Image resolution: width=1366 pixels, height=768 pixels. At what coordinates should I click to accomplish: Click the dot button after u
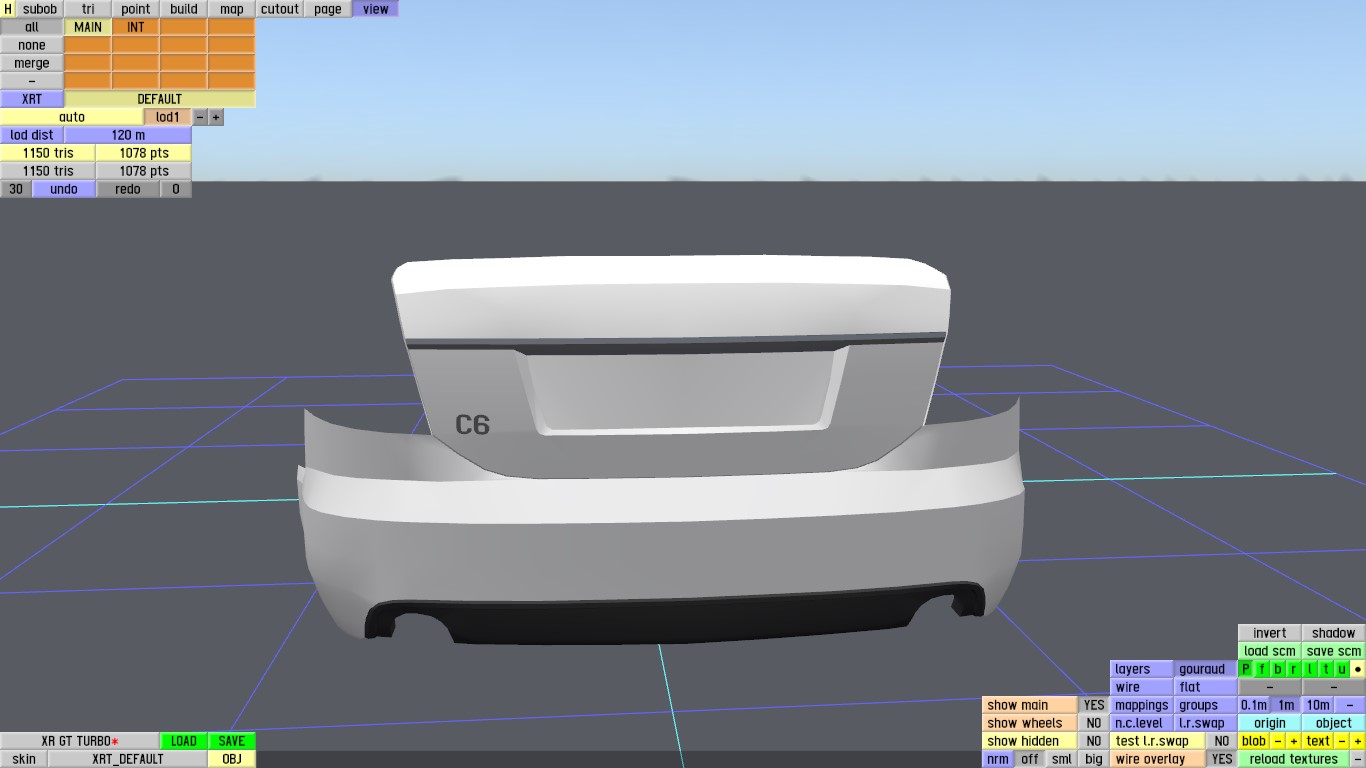click(x=1358, y=669)
